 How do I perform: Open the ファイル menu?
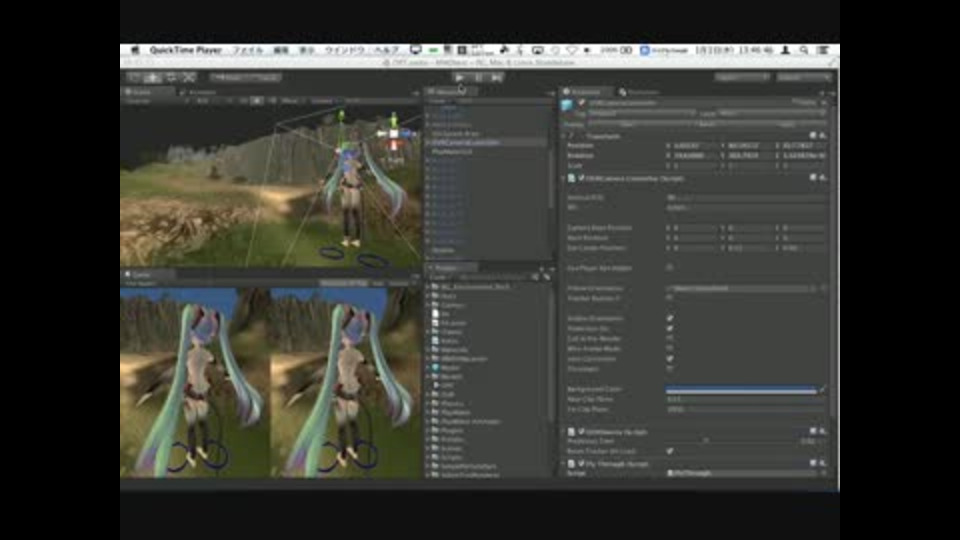(x=247, y=50)
